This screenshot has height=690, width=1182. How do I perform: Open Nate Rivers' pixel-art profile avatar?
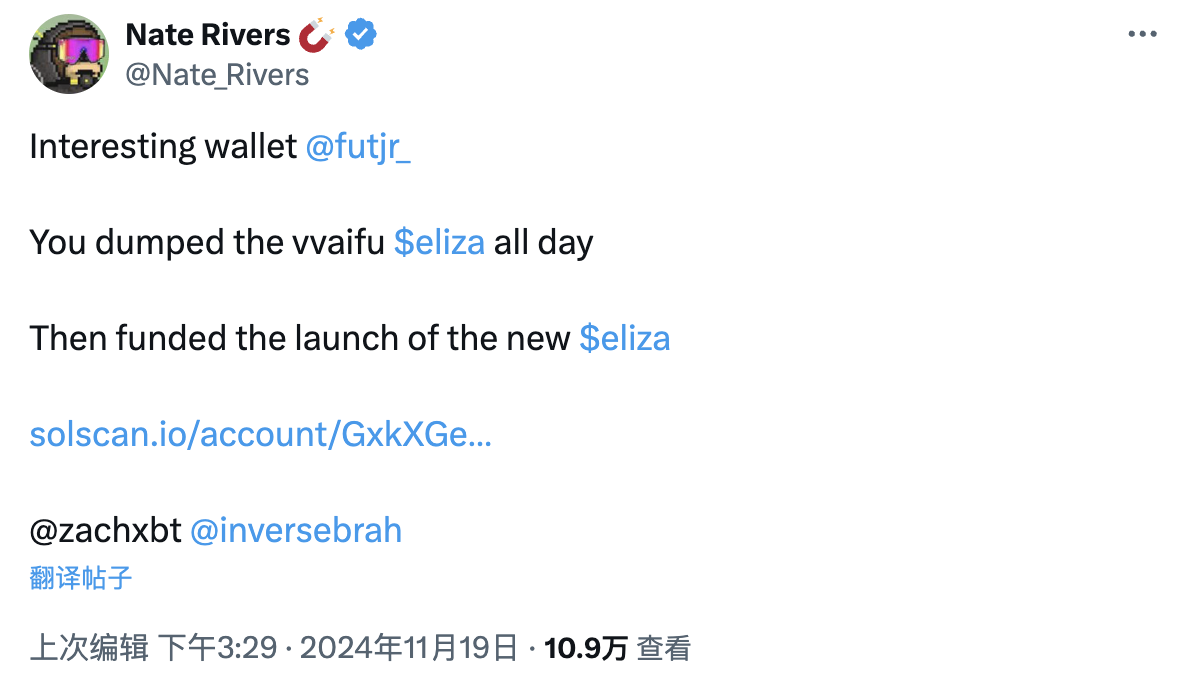(x=69, y=54)
